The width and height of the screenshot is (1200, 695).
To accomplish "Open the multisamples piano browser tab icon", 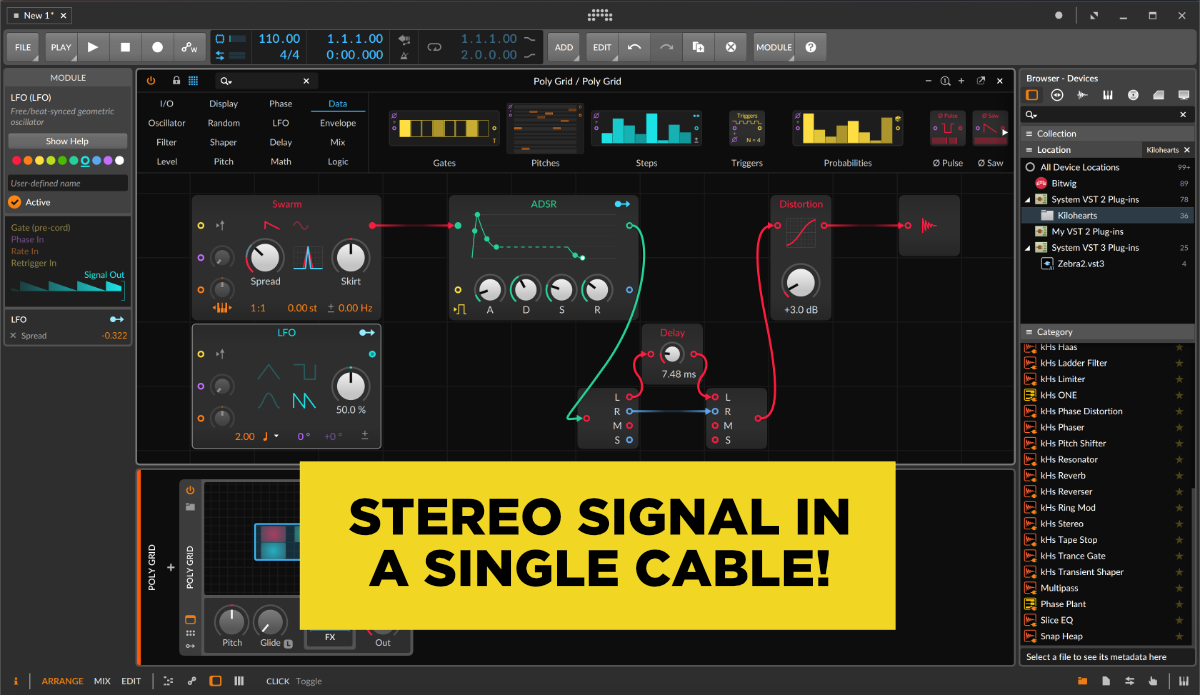I will pyautogui.click(x=1108, y=95).
